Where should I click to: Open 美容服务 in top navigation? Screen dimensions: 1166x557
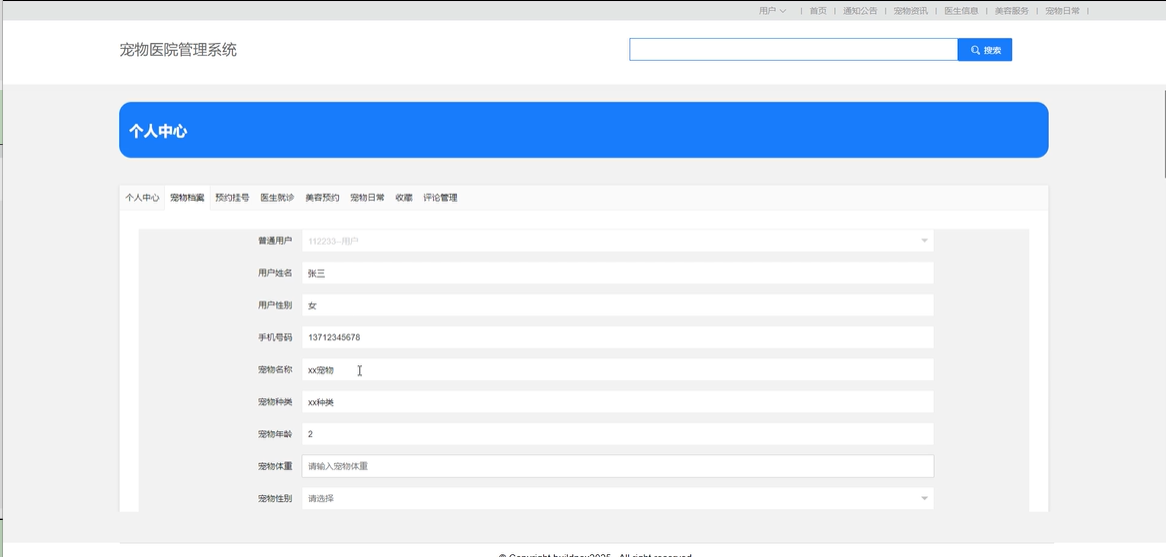1011,11
